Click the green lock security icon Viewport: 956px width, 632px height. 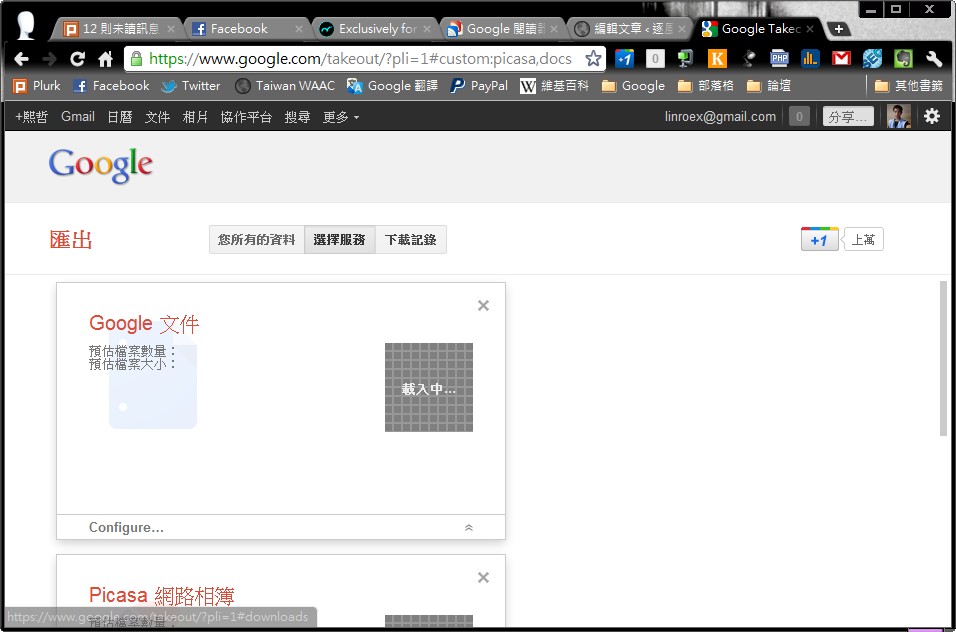click(x=137, y=59)
